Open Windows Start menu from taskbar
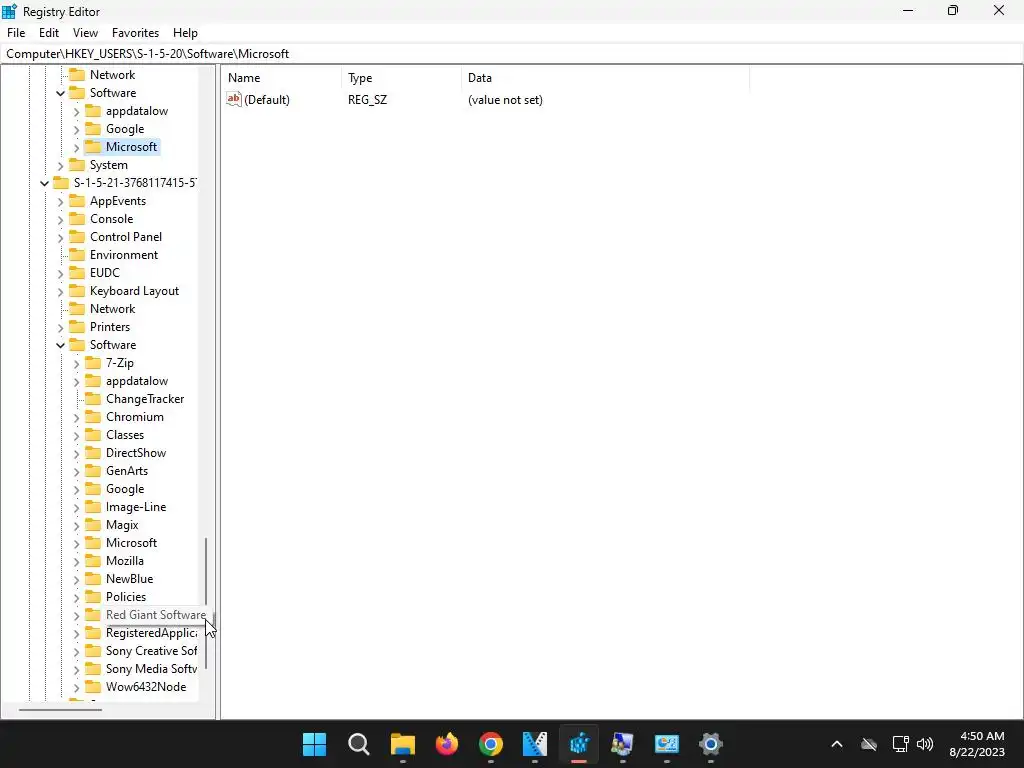This screenshot has height=768, width=1024. click(x=315, y=744)
